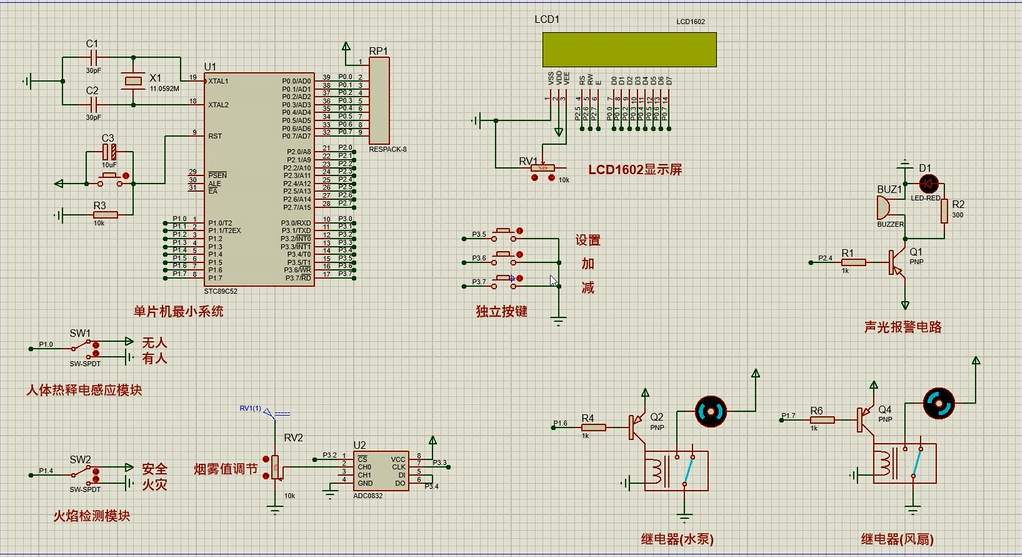Select the water pump motor
Image resolution: width=1022 pixels, height=557 pixels.
711,411
